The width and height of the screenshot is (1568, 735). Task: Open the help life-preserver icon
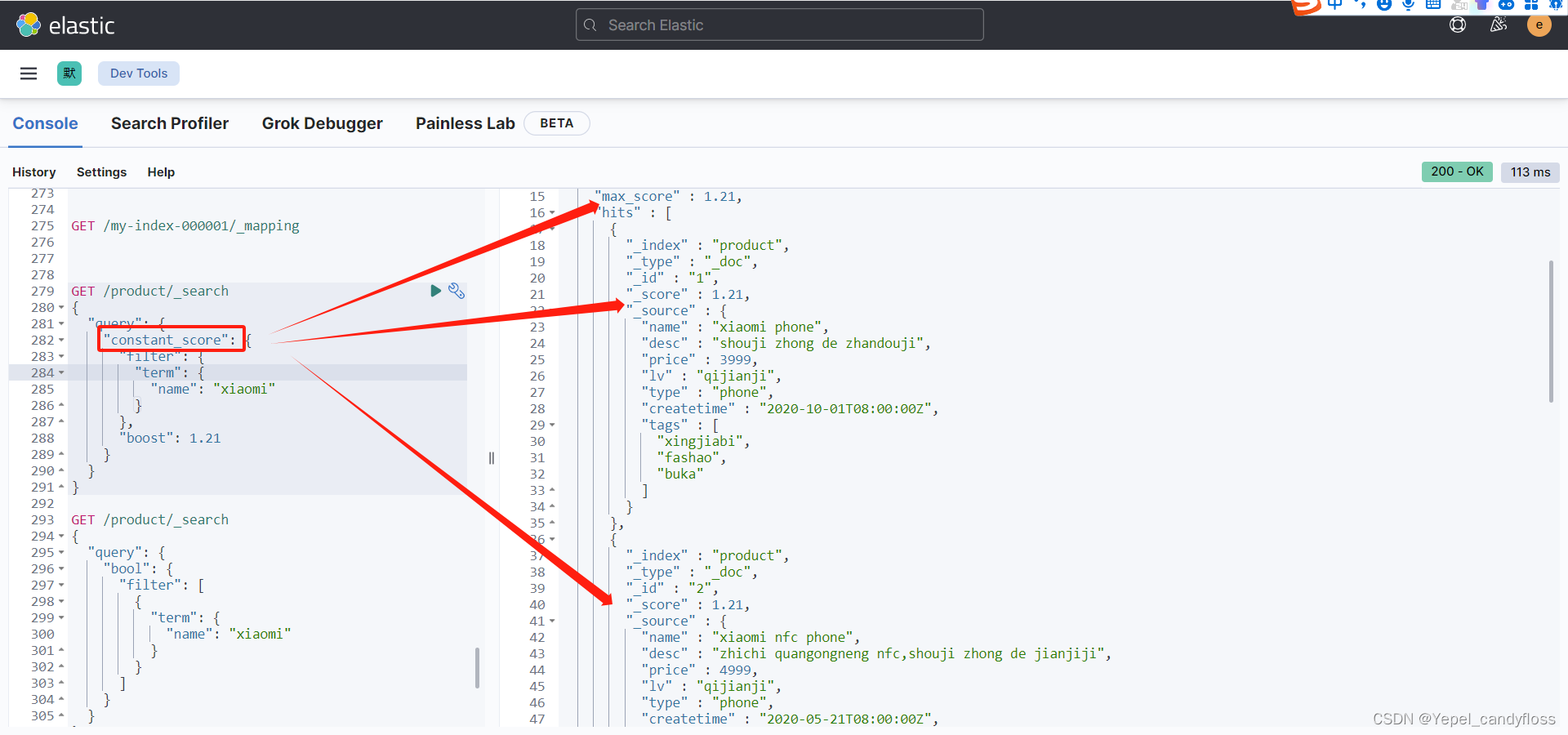click(x=1459, y=24)
